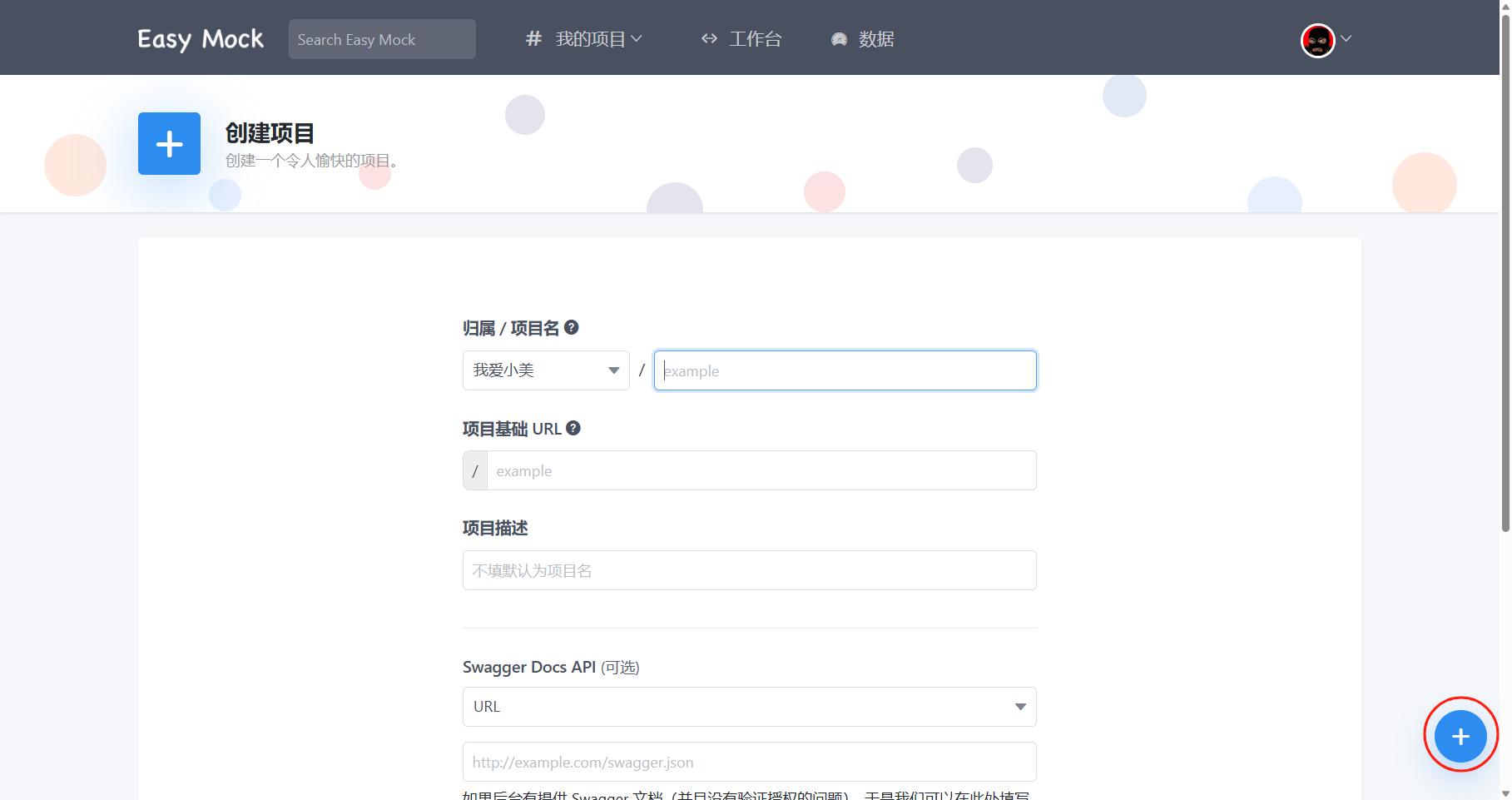Screen dimensions: 1512x800
Task: Expand the avatar account menu chevron
Action: tap(1346, 39)
